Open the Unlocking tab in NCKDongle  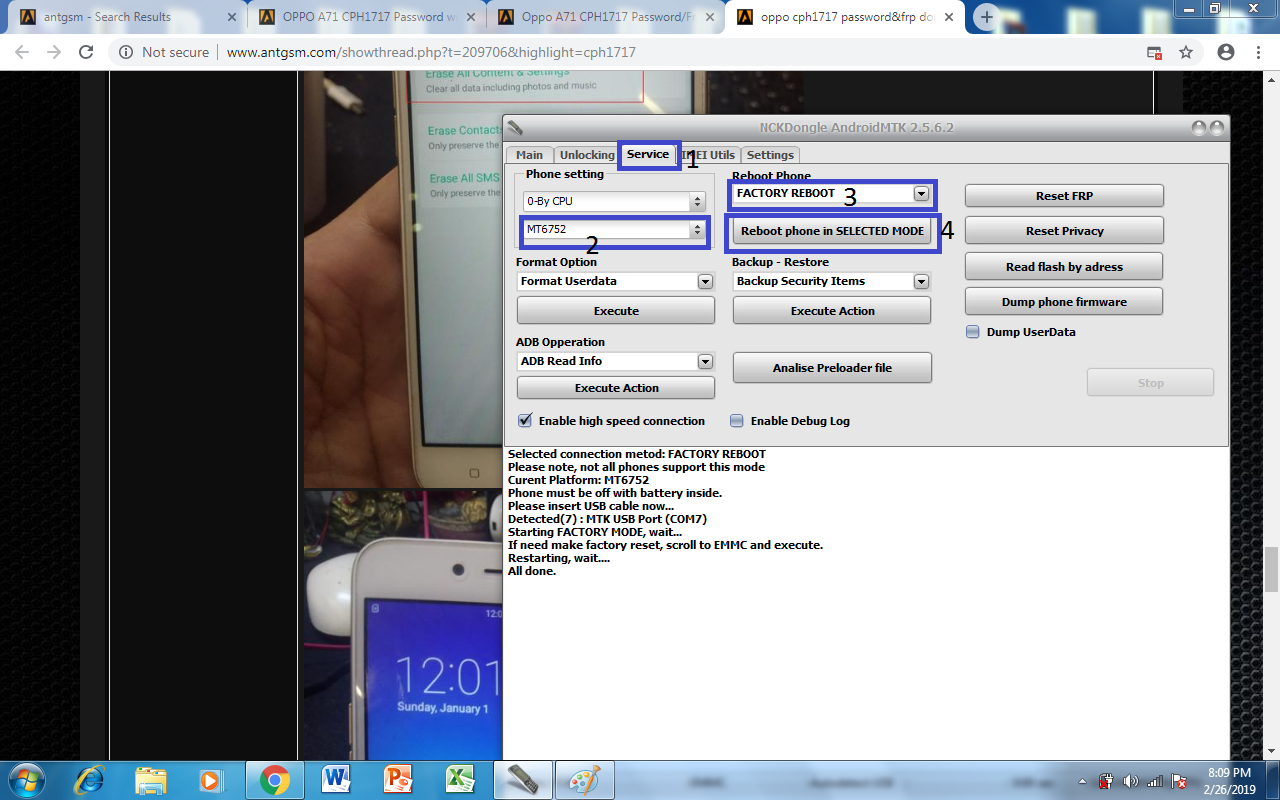tap(587, 155)
